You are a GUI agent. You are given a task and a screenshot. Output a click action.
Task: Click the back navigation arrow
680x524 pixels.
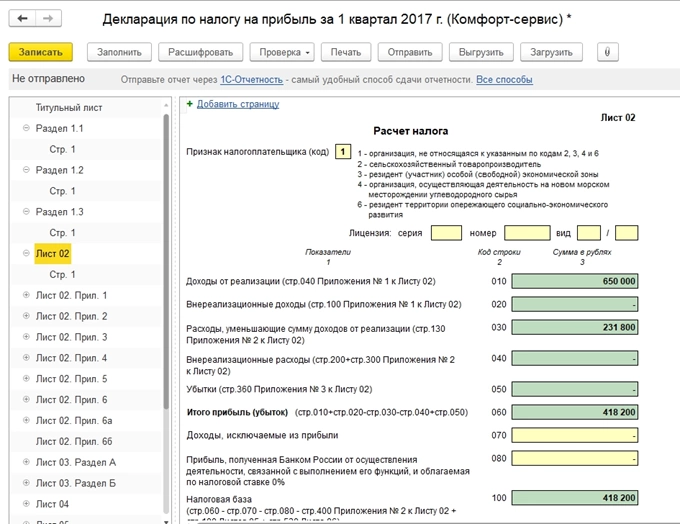coord(22,19)
